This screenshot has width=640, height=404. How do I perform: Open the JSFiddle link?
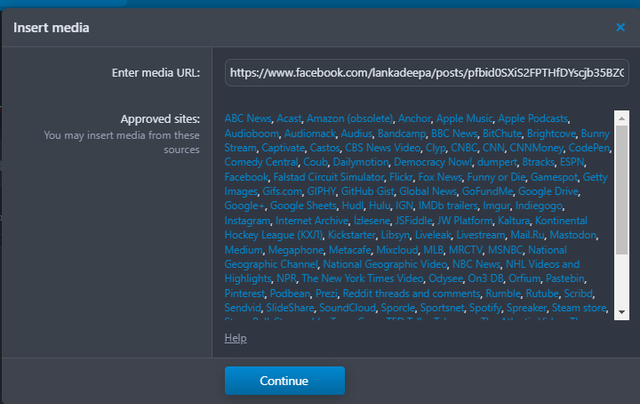(x=413, y=221)
